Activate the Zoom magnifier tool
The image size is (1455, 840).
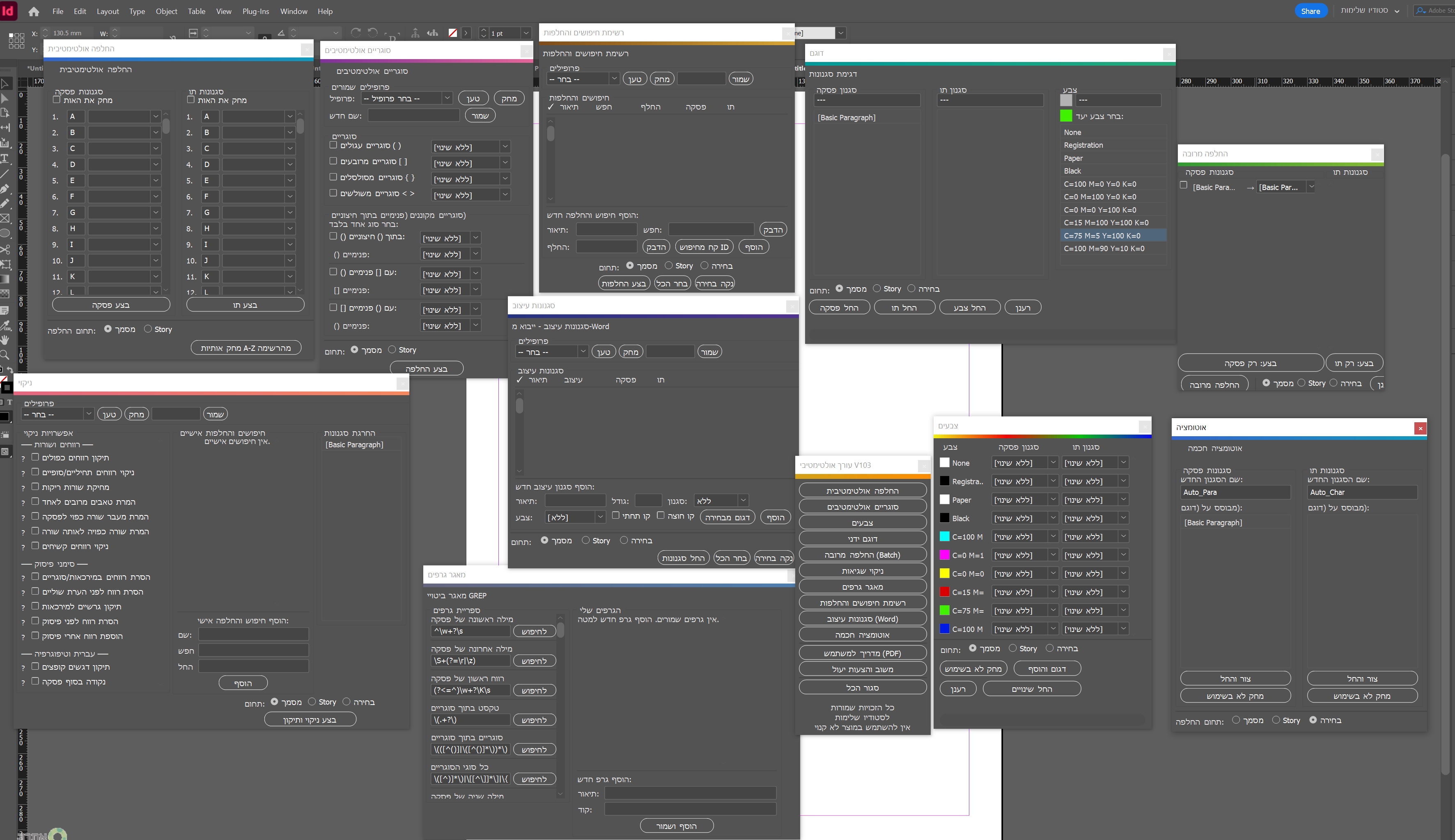[x=5, y=355]
